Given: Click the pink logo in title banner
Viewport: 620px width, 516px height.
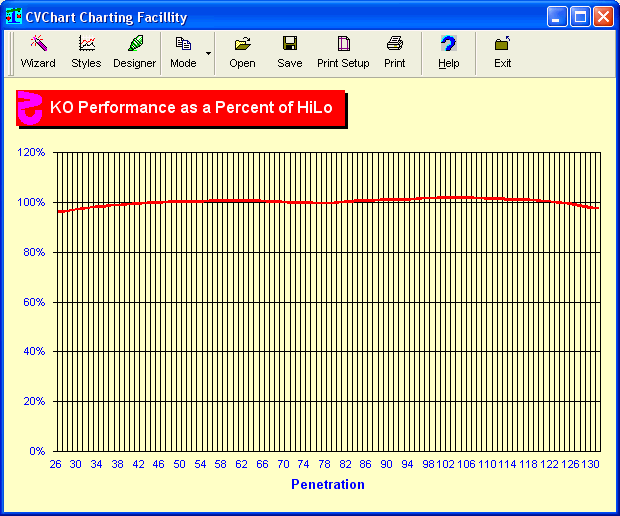Looking at the screenshot, I should 31,108.
